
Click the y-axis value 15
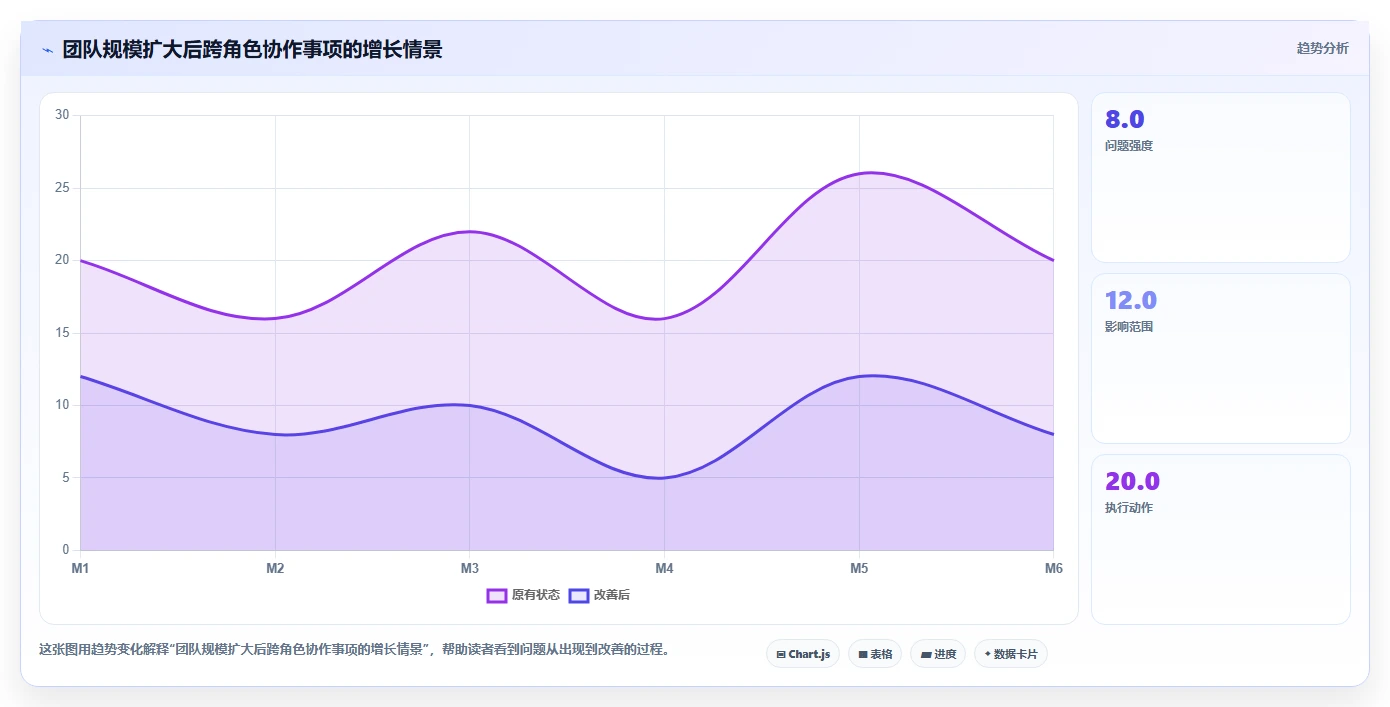click(x=62, y=333)
